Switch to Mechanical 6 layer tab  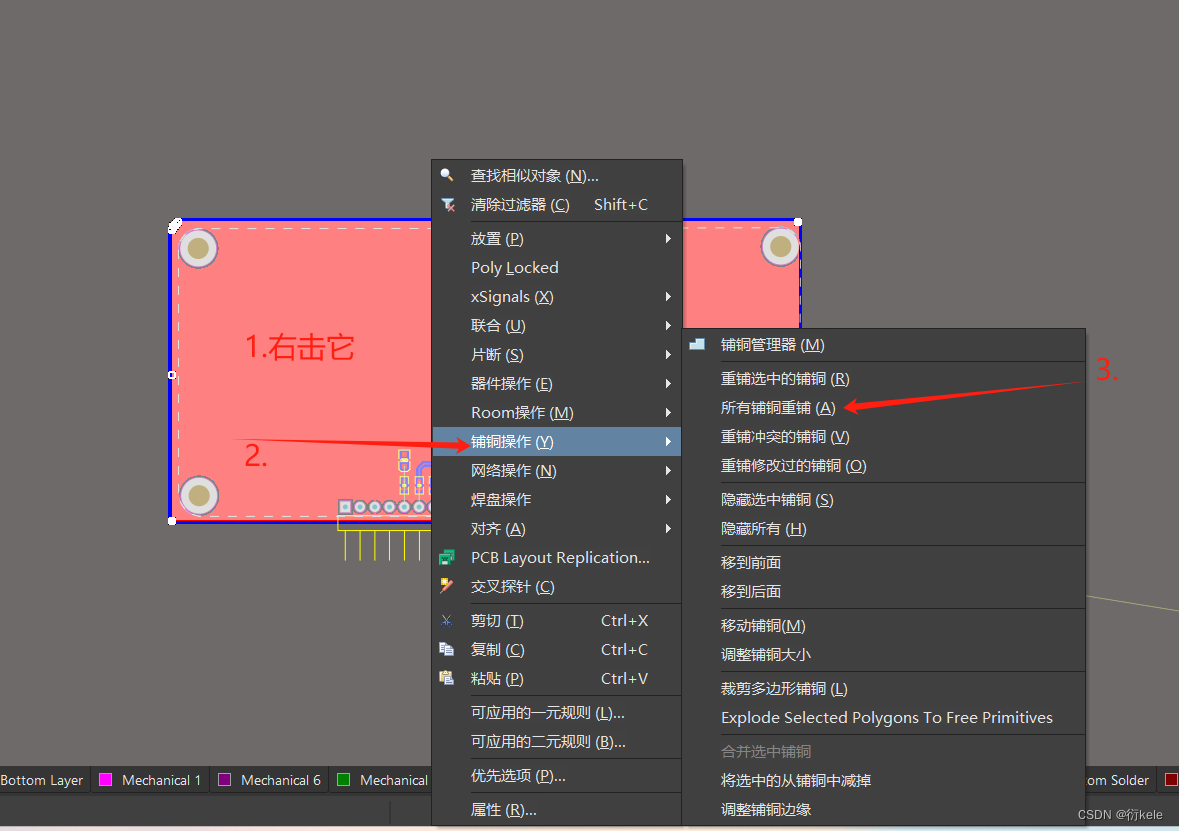[269, 780]
